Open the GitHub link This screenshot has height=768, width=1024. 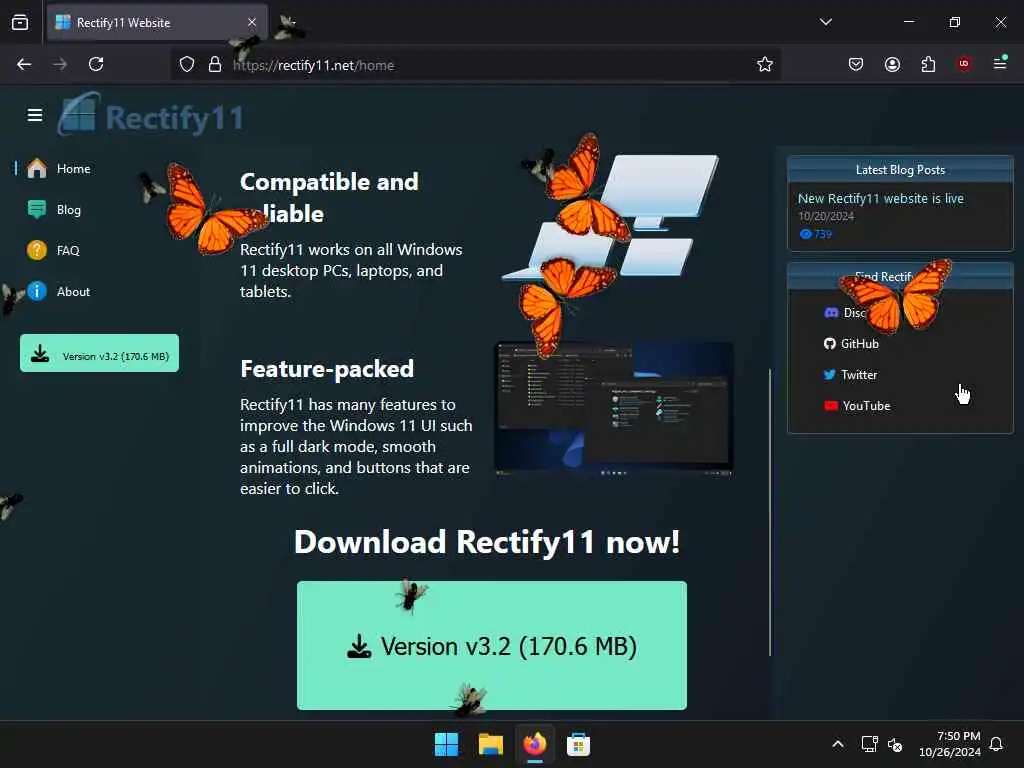(851, 344)
